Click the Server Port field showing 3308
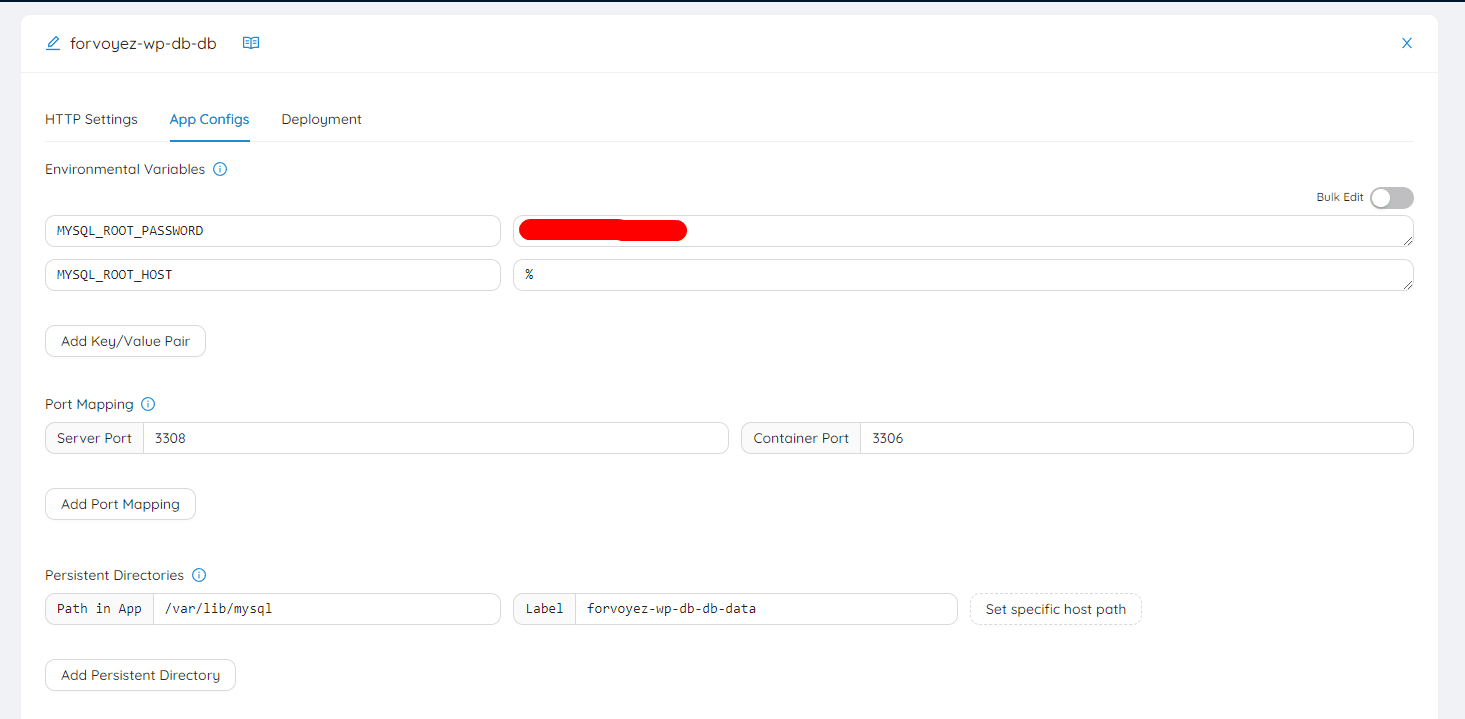 pos(436,438)
